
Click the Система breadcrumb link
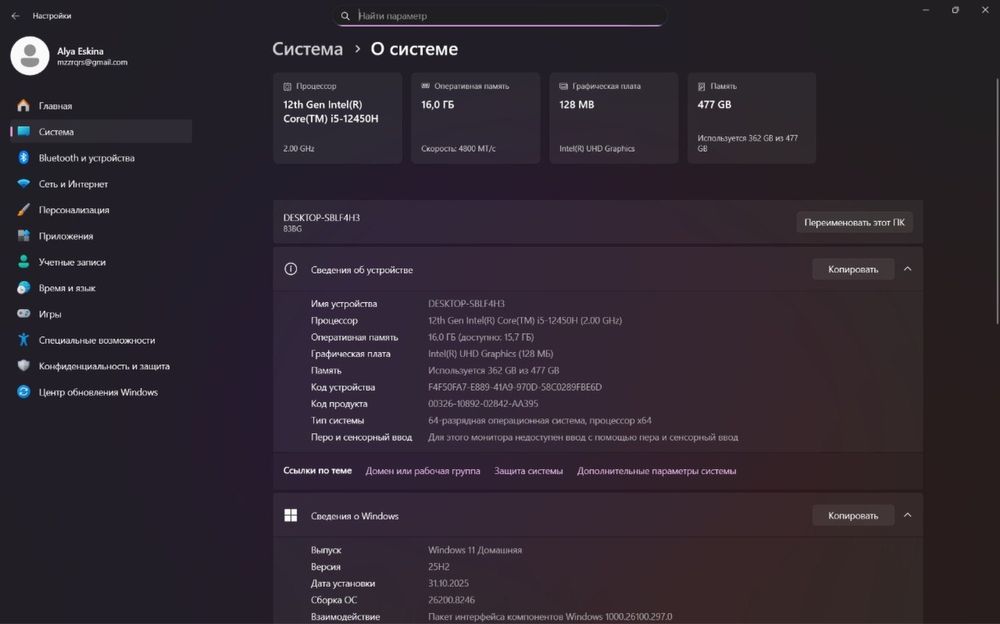tap(307, 49)
